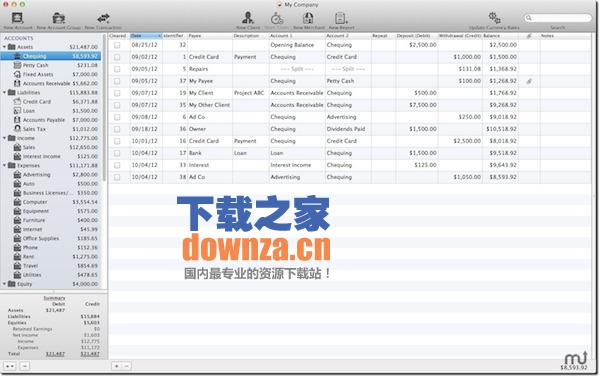Image resolution: width=600 pixels, height=377 pixels.
Task: Click the Project ABC description cell
Action: [251, 93]
